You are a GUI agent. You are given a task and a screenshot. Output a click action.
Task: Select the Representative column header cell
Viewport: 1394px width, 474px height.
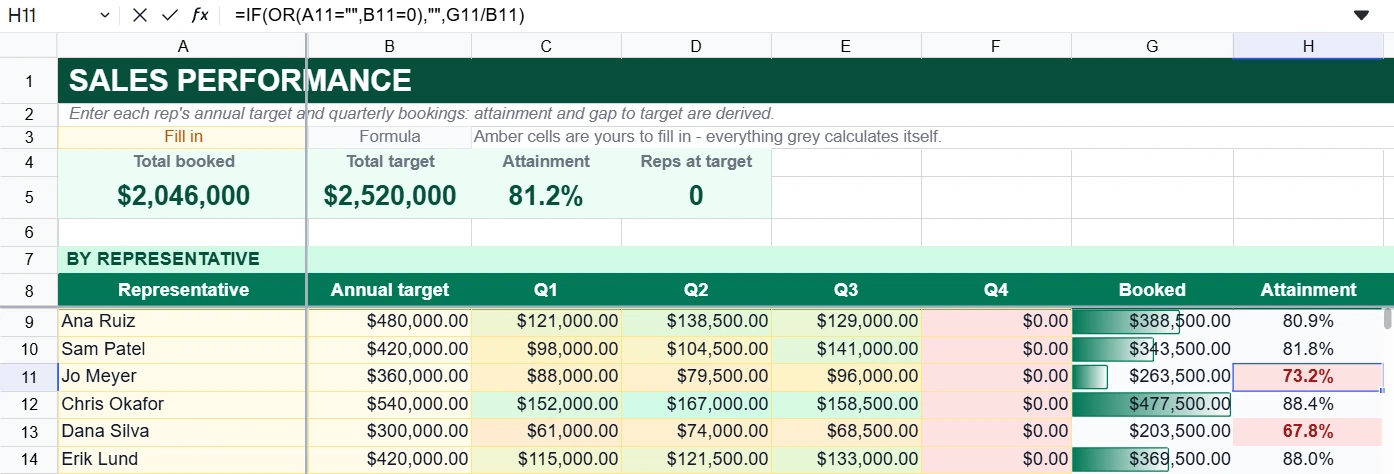(183, 290)
